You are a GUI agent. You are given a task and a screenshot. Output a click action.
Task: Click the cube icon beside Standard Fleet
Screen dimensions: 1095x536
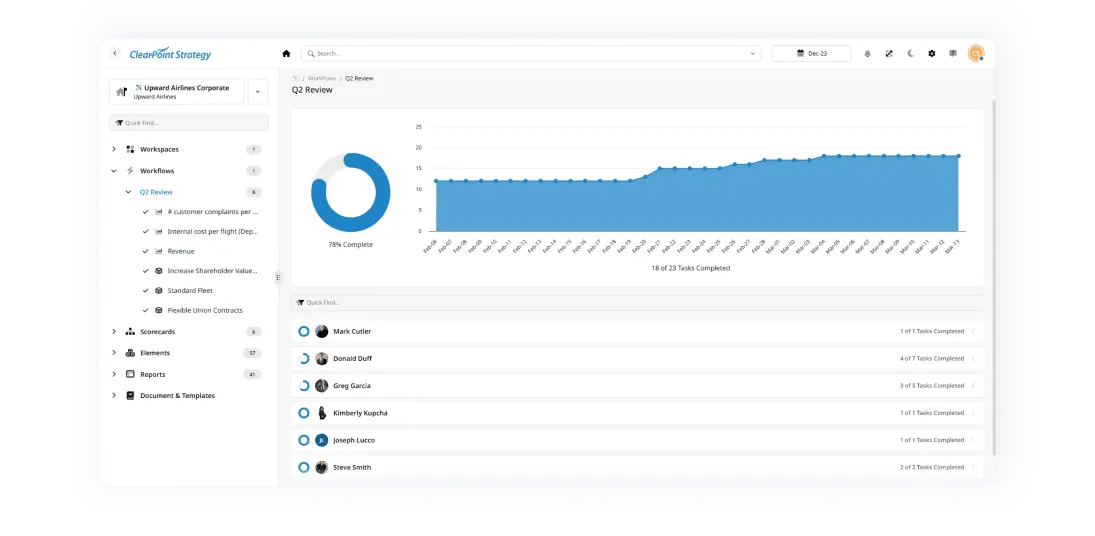(x=159, y=290)
